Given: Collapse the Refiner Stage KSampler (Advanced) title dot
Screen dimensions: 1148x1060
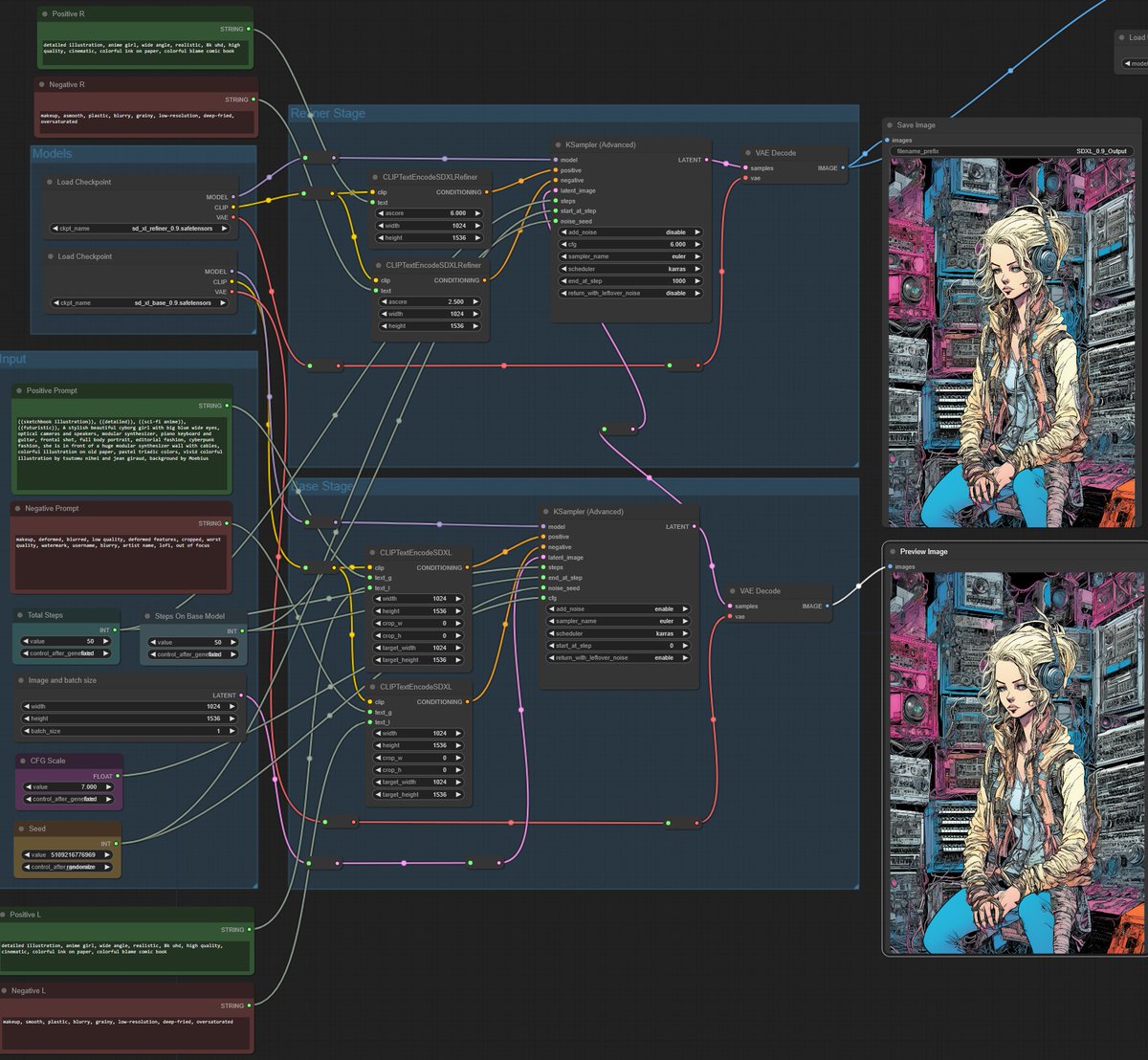Looking at the screenshot, I should click(x=558, y=144).
